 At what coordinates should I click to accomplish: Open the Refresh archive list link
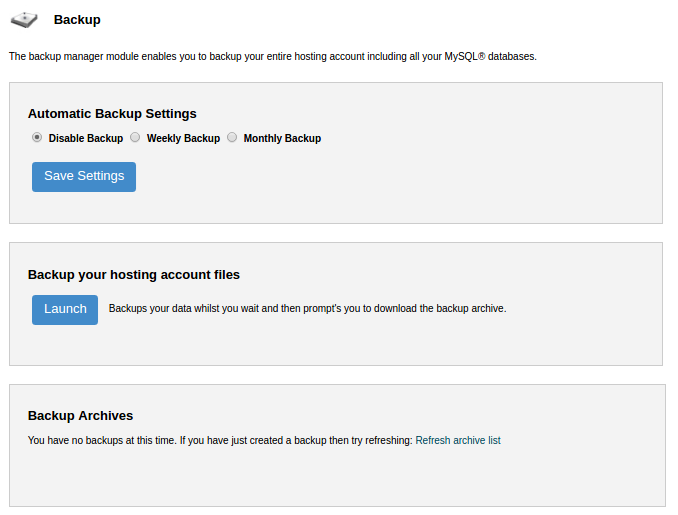458,440
